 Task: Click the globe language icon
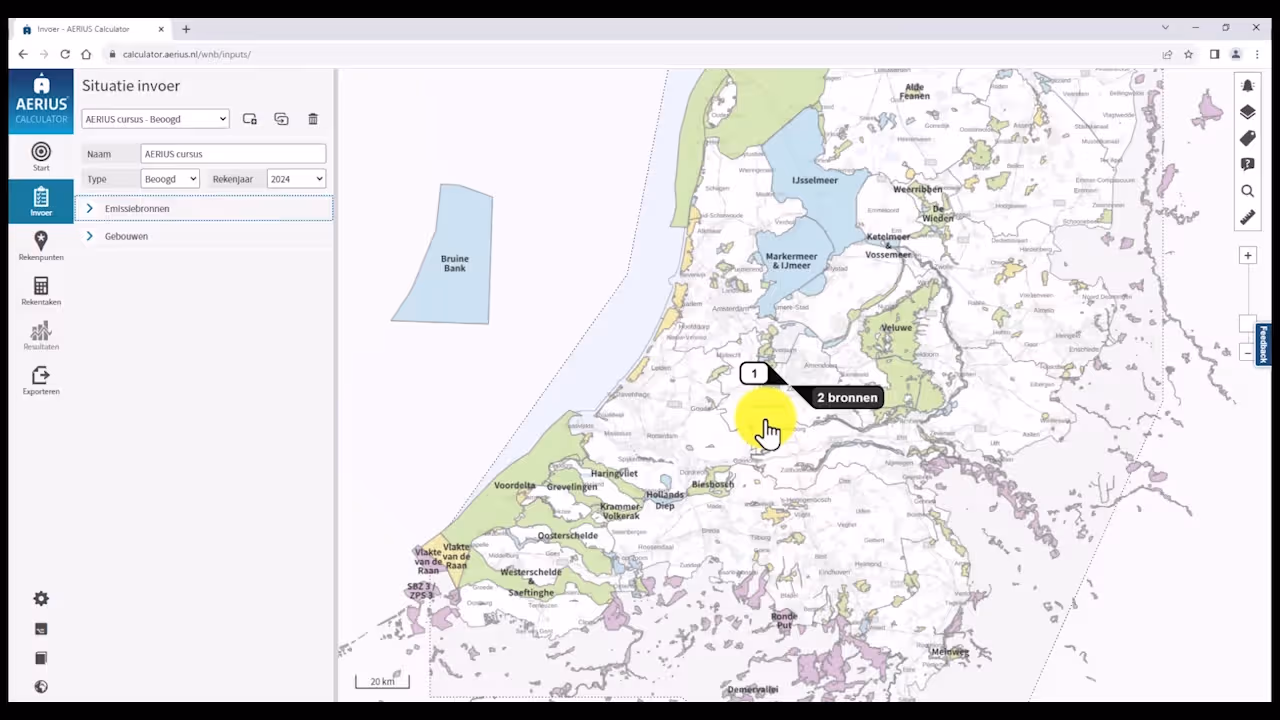coord(41,687)
